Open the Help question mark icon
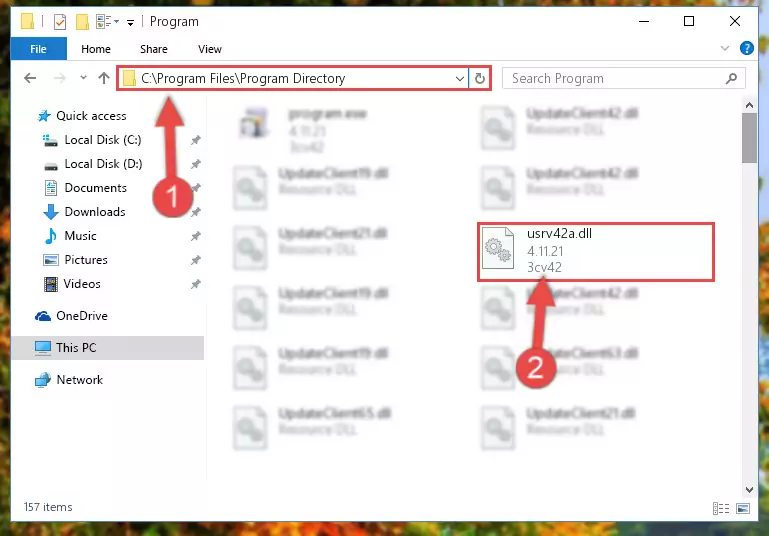769x536 pixels. pos(746,48)
